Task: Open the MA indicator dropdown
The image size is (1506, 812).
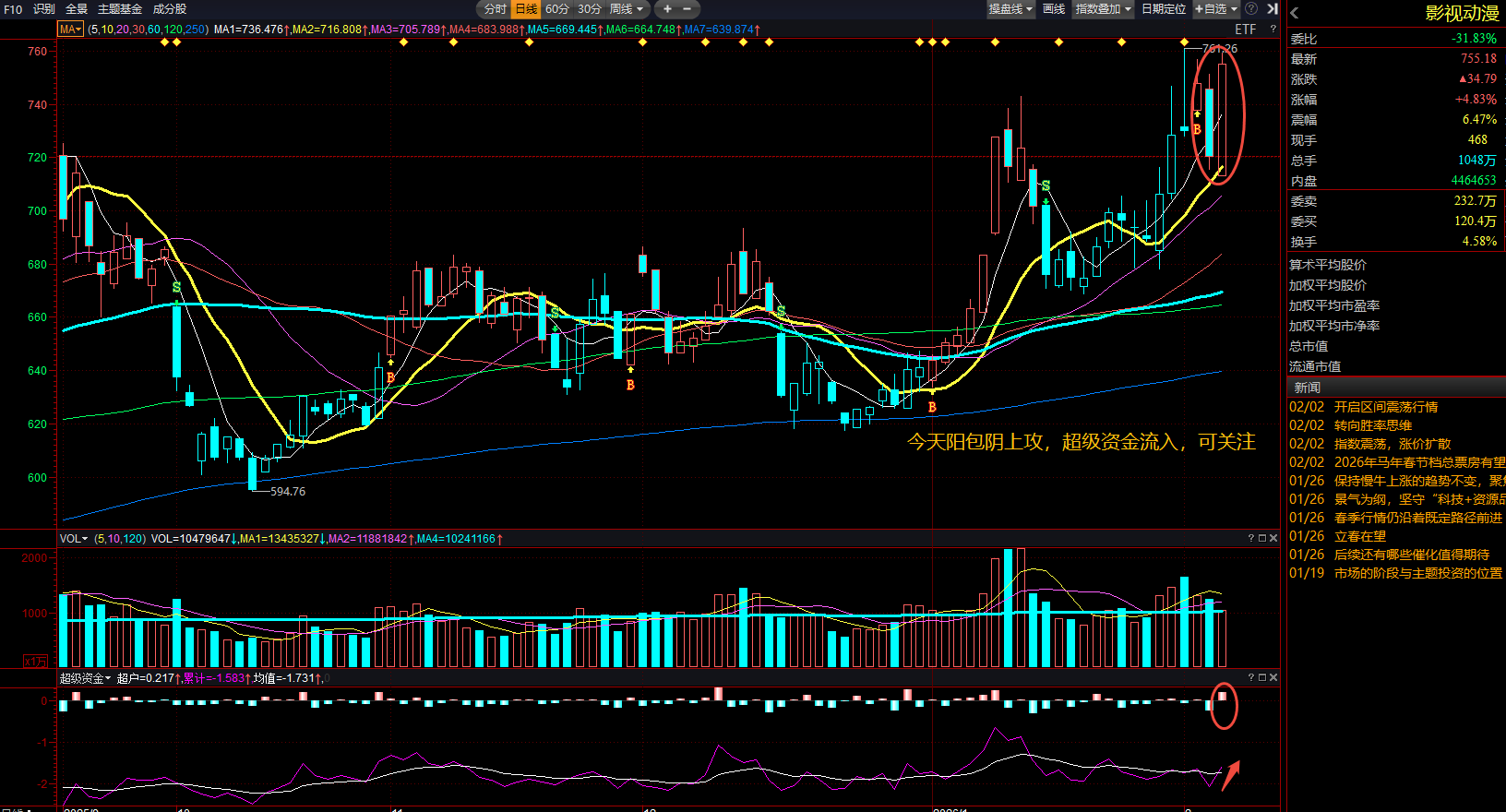Action: pyautogui.click(x=70, y=30)
